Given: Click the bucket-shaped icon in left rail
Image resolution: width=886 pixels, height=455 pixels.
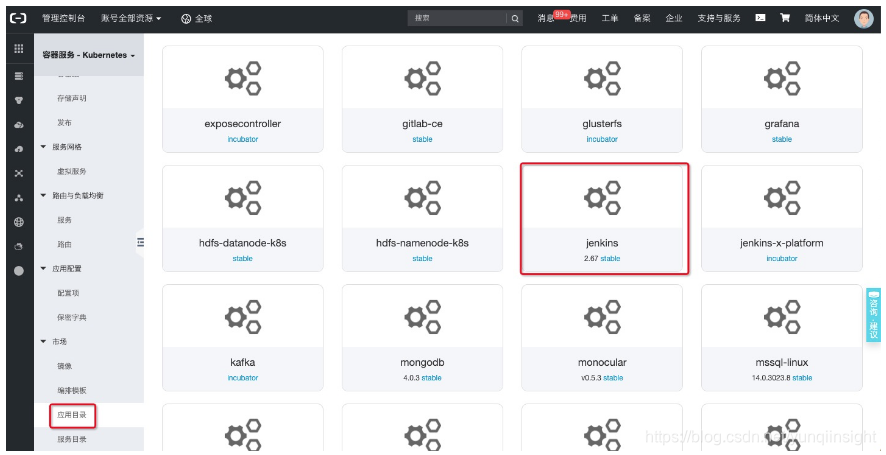Looking at the screenshot, I should [19, 246].
